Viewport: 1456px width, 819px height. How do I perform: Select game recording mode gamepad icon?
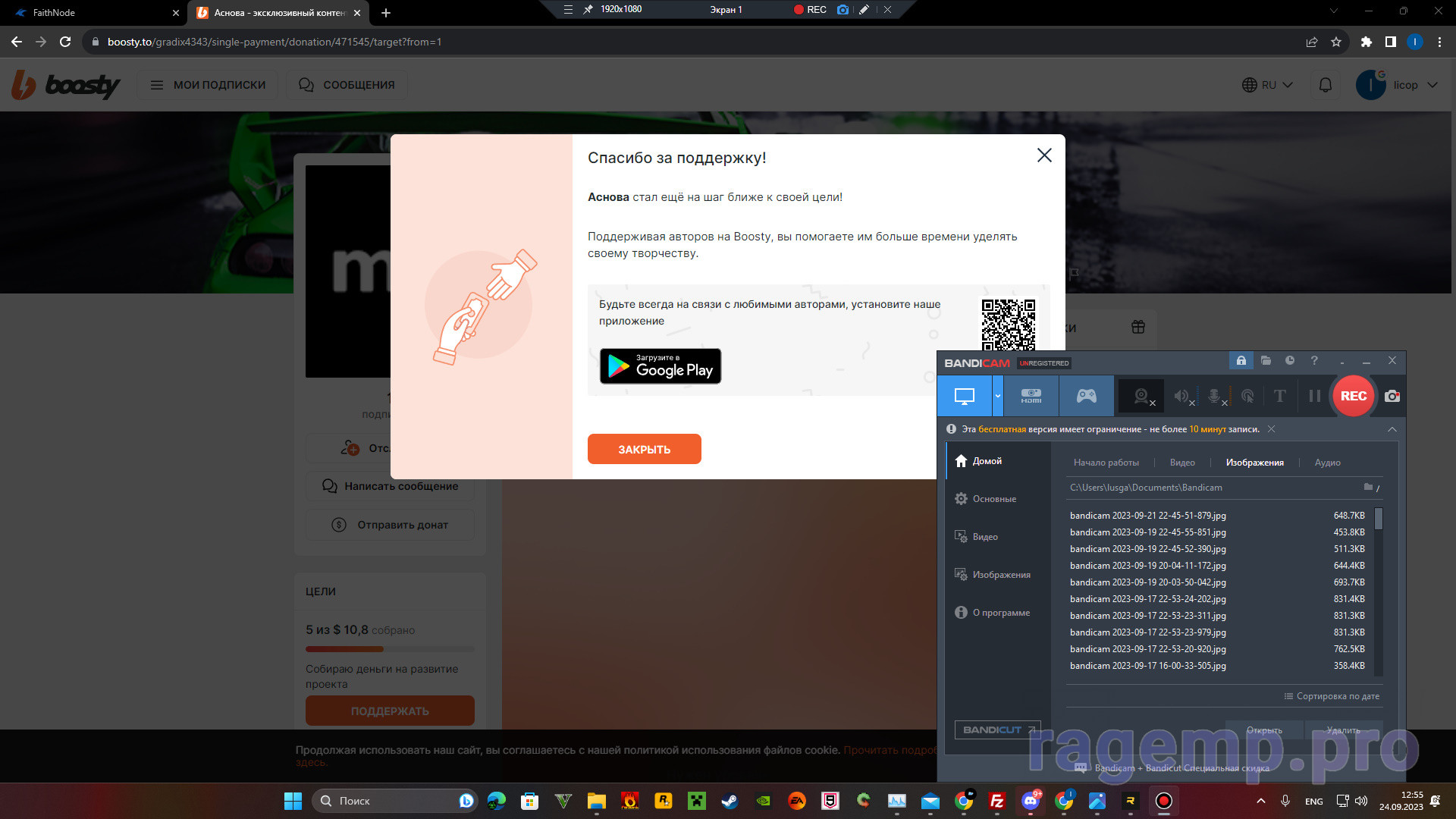coord(1086,396)
